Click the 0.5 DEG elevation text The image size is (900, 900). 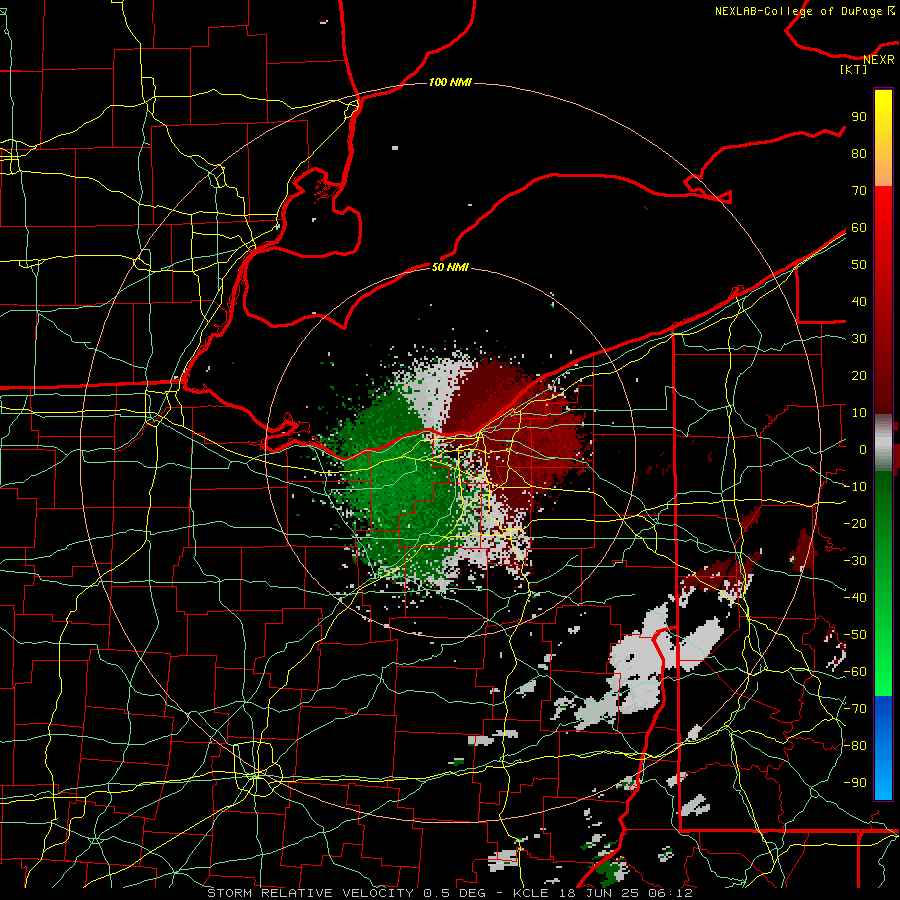tap(454, 893)
